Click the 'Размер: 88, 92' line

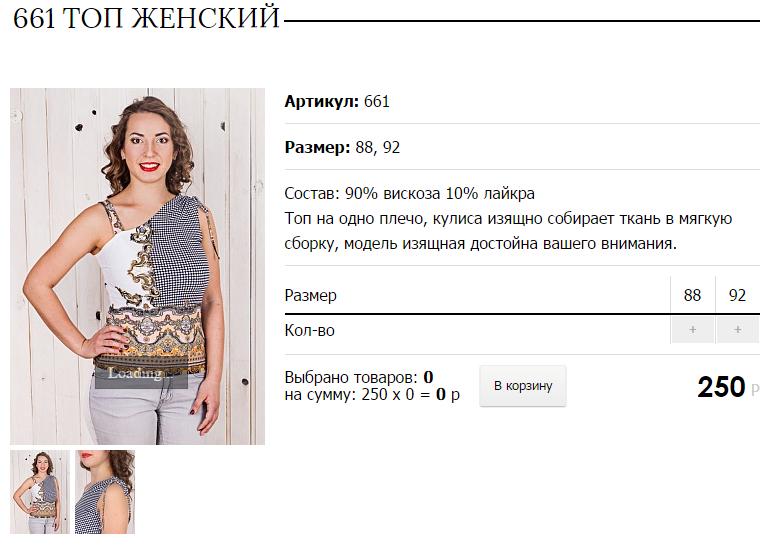(x=342, y=148)
